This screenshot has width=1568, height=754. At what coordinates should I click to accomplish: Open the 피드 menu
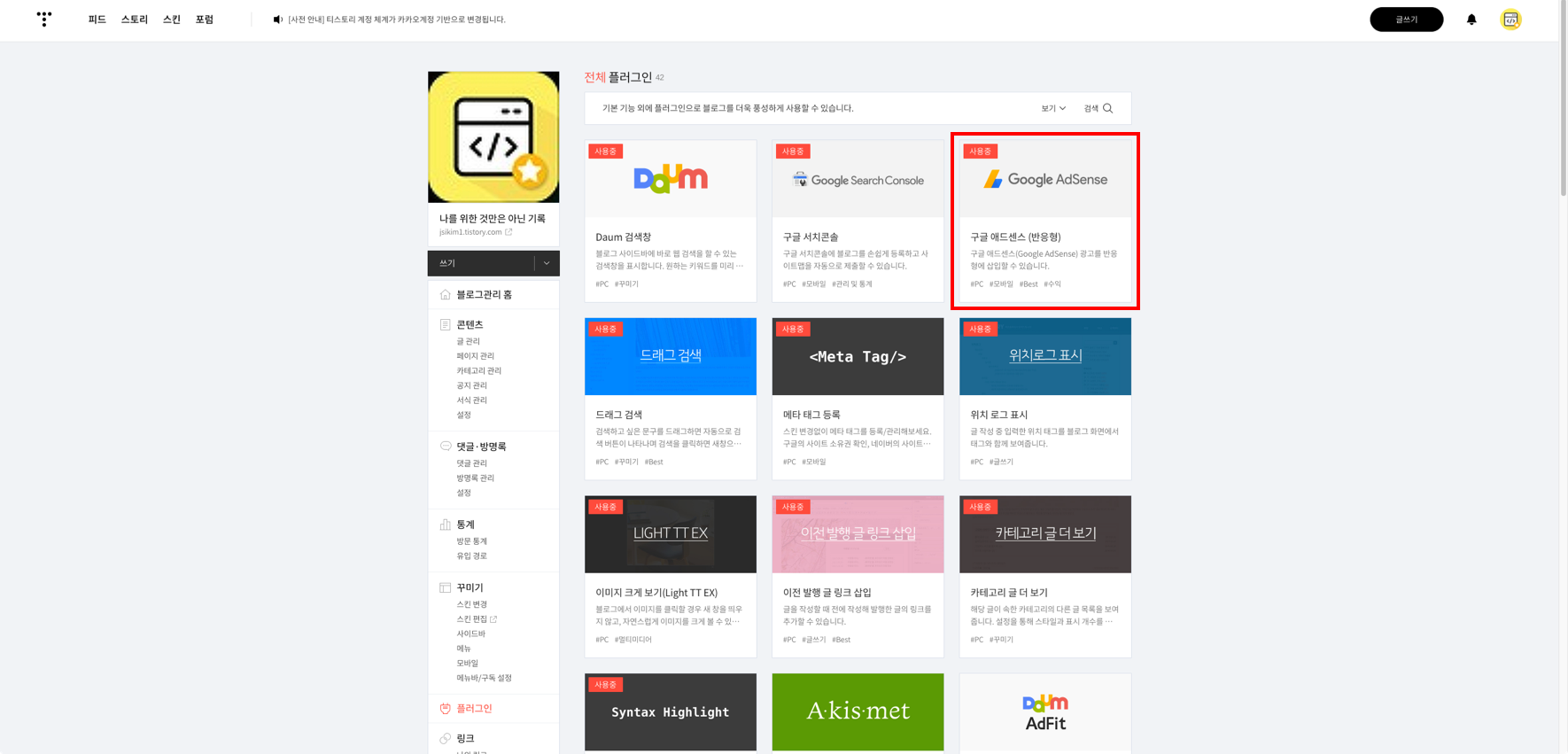(97, 19)
